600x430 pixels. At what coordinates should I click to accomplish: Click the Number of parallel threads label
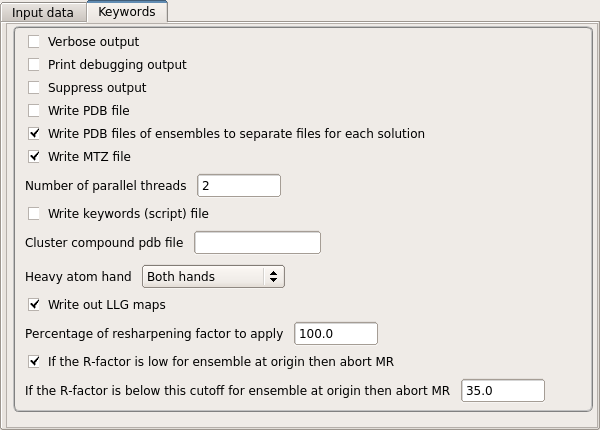coord(106,186)
